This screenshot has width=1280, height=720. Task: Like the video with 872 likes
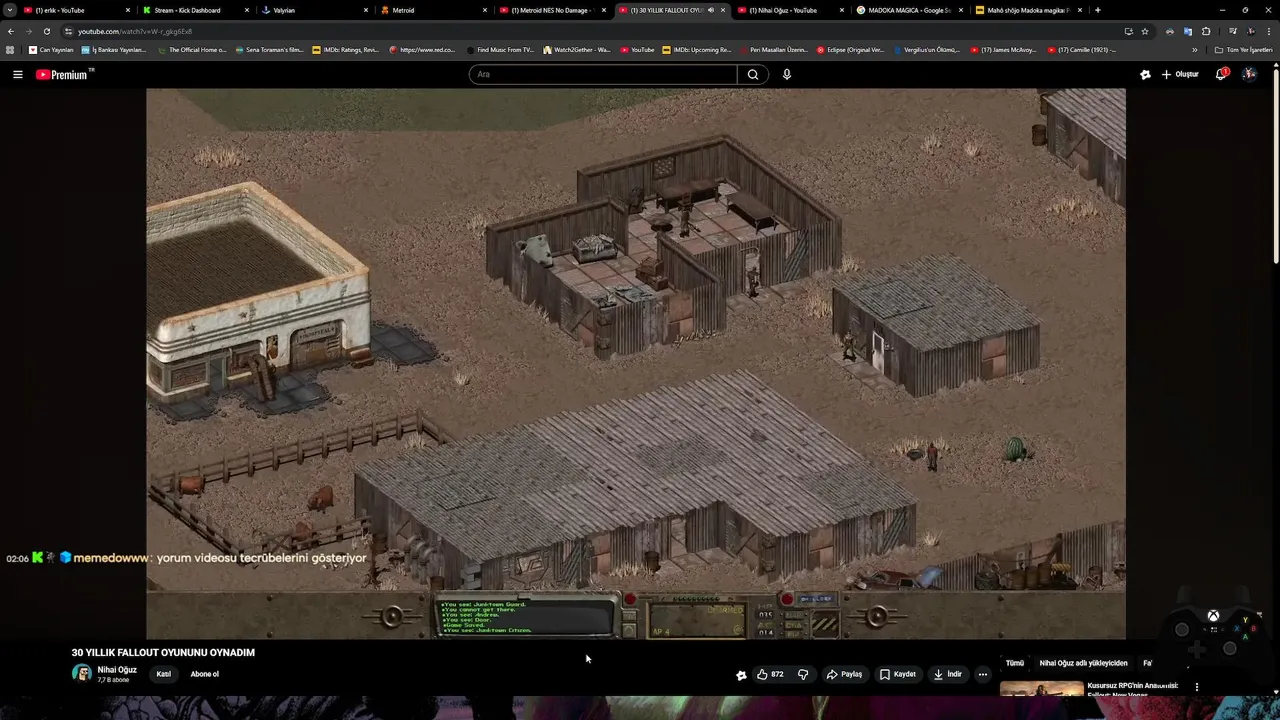pos(770,674)
